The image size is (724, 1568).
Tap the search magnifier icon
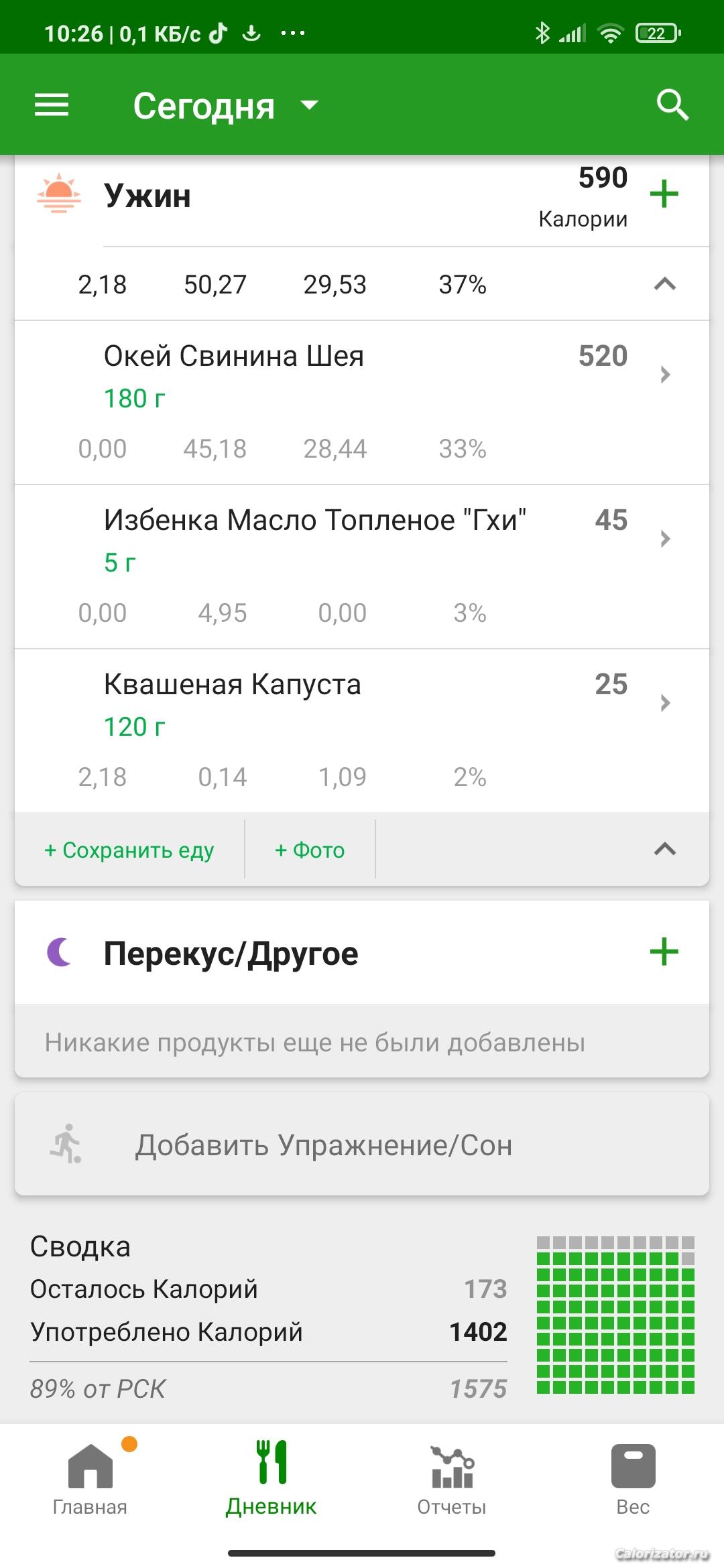coord(672,105)
